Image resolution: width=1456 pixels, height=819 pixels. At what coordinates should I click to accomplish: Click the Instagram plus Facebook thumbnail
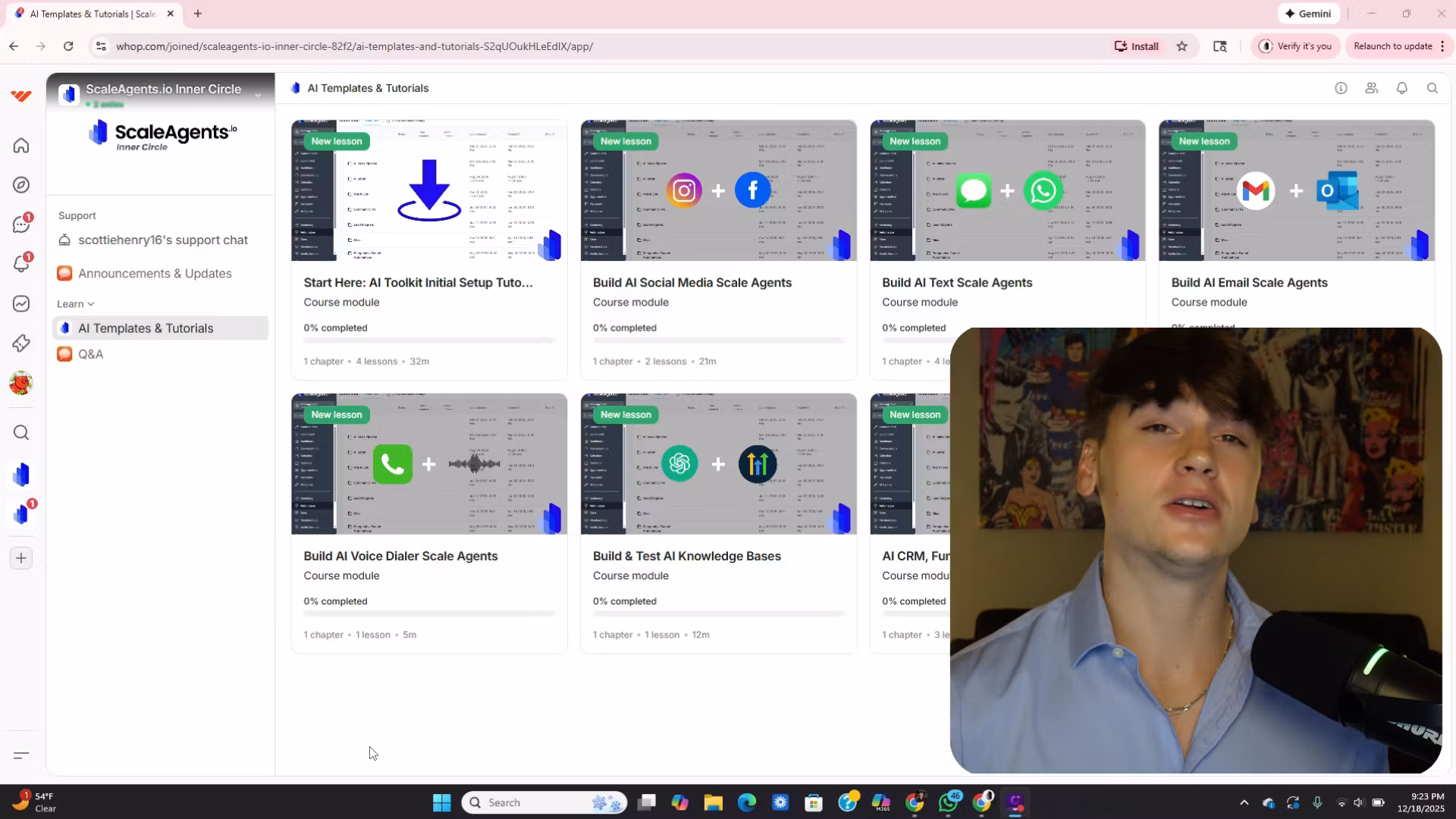click(719, 190)
